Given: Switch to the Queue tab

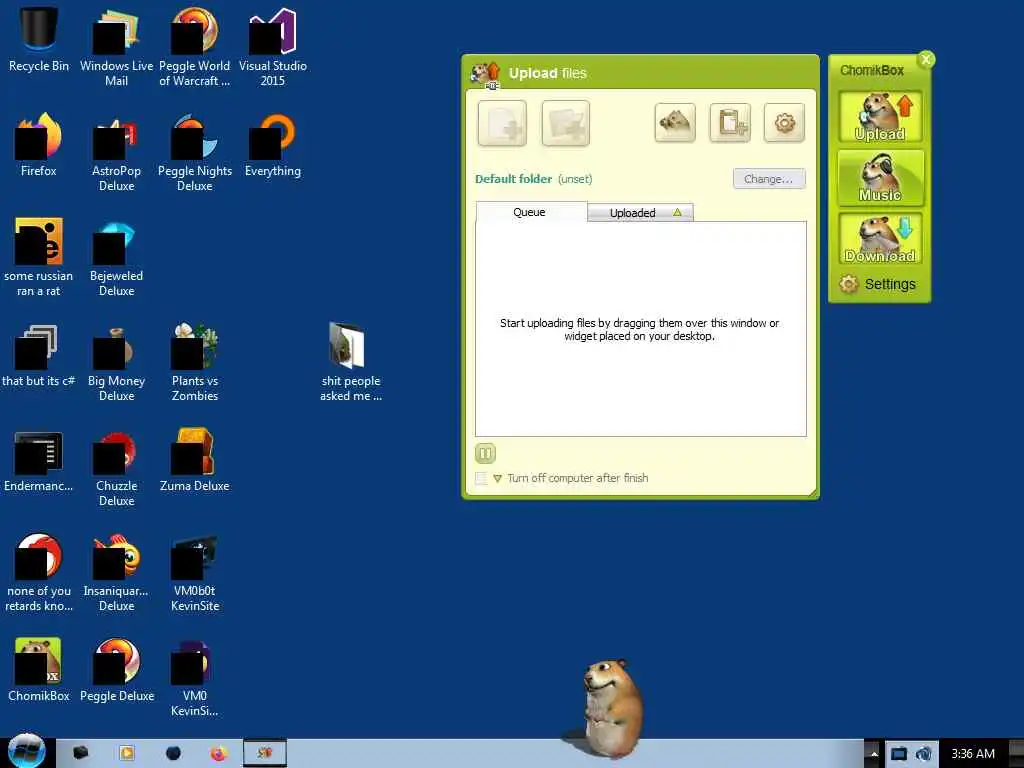Looking at the screenshot, I should pos(531,212).
